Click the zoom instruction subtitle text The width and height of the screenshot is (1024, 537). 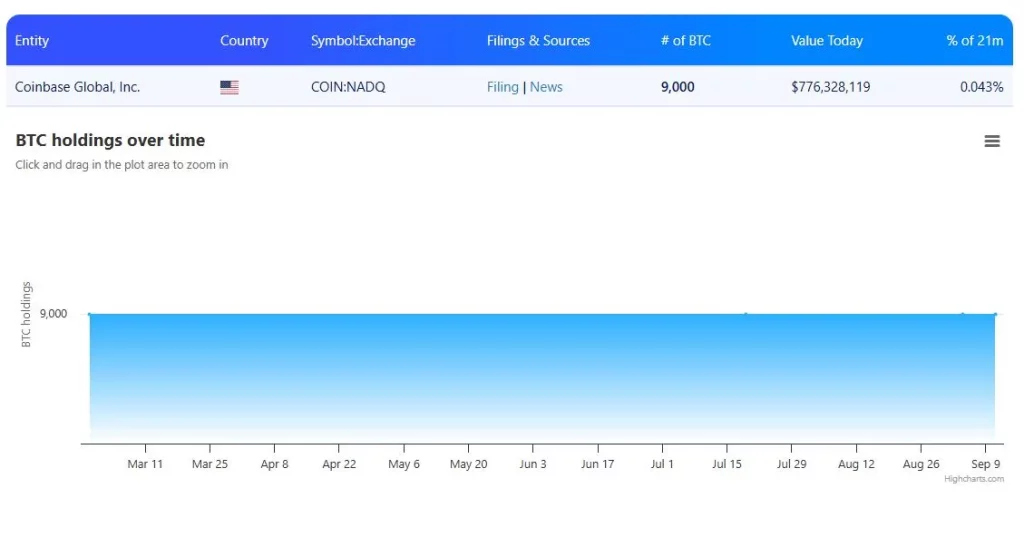click(121, 165)
